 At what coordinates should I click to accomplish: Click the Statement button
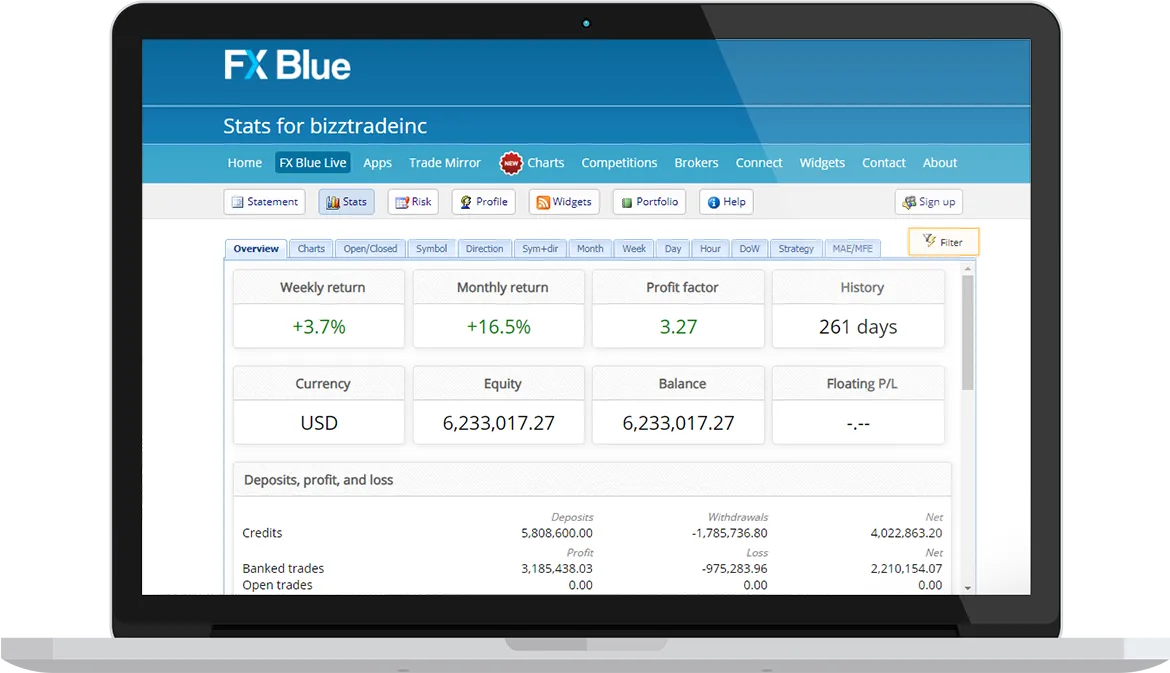tap(264, 201)
